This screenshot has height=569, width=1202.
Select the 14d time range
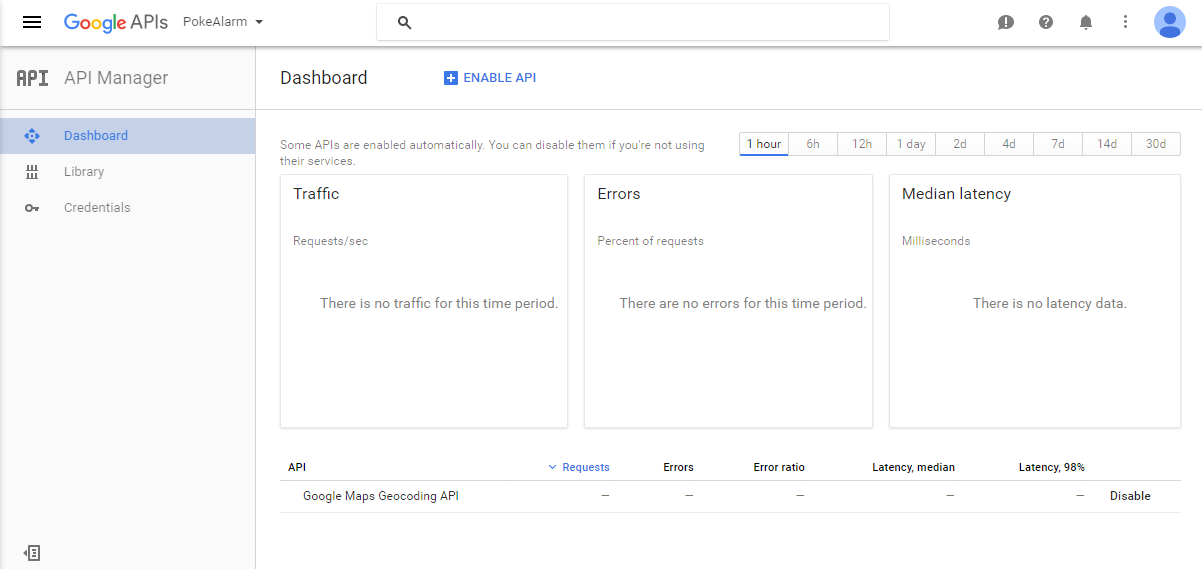coord(1107,144)
